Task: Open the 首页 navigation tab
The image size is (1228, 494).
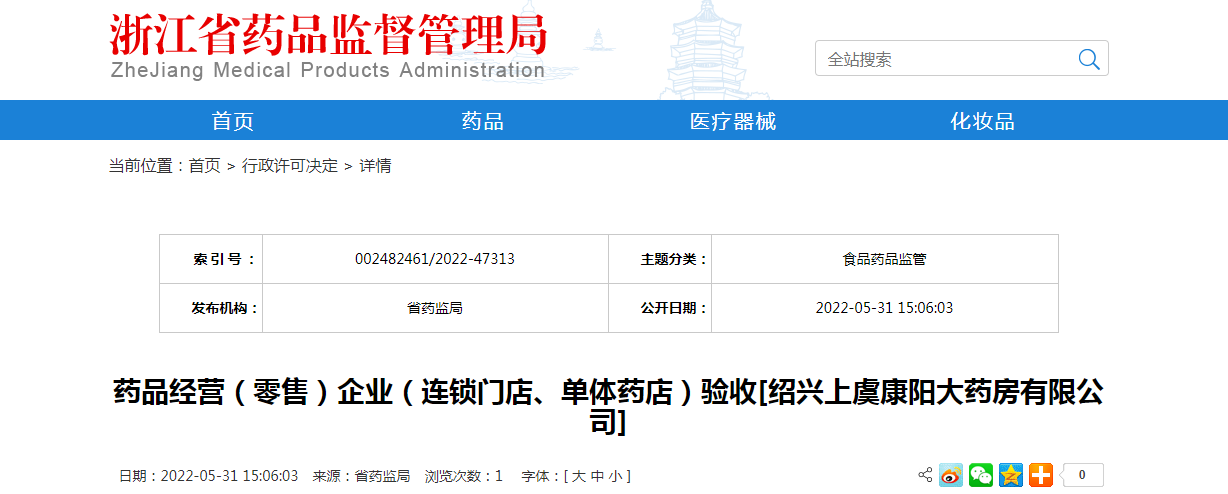Action: 233,121
